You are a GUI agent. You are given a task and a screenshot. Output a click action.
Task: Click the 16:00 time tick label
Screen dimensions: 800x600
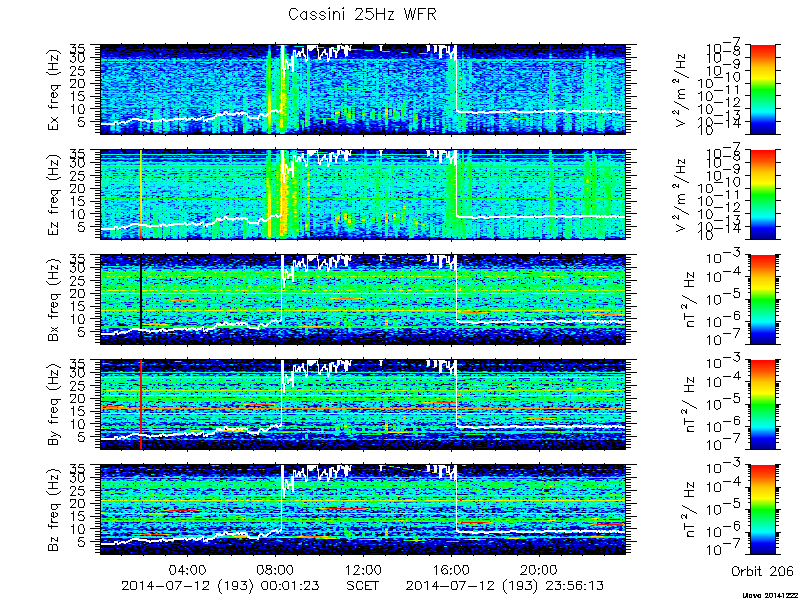(451, 569)
